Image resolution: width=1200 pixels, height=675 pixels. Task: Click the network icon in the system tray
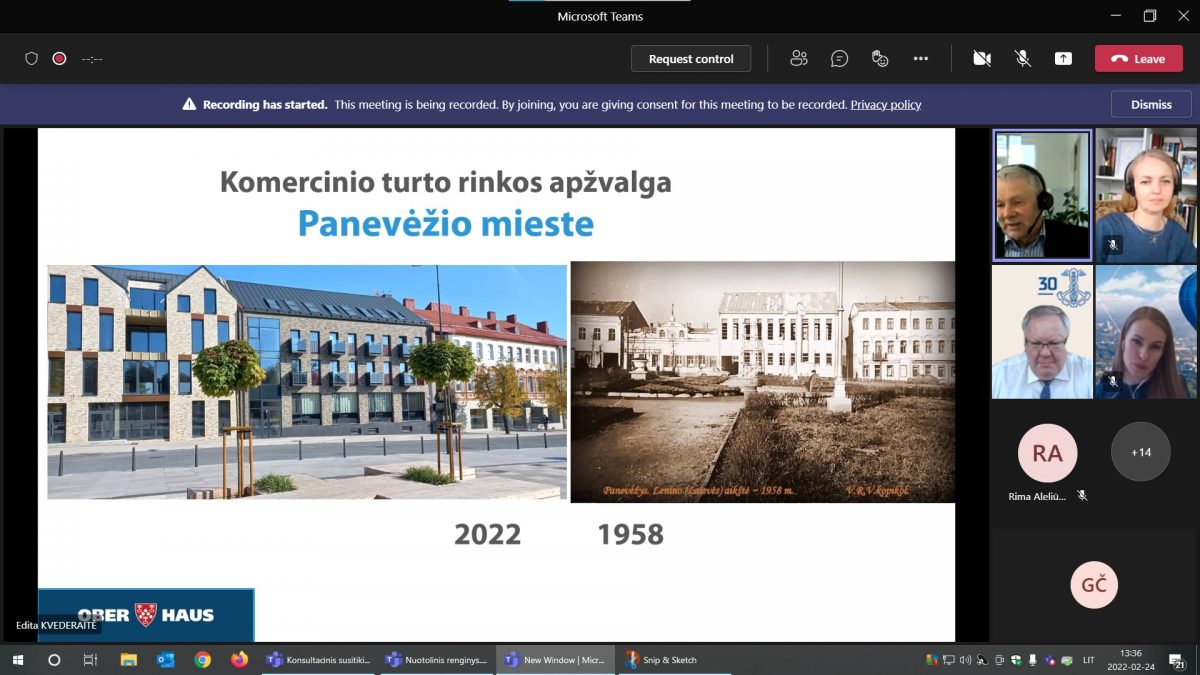[x=949, y=660]
